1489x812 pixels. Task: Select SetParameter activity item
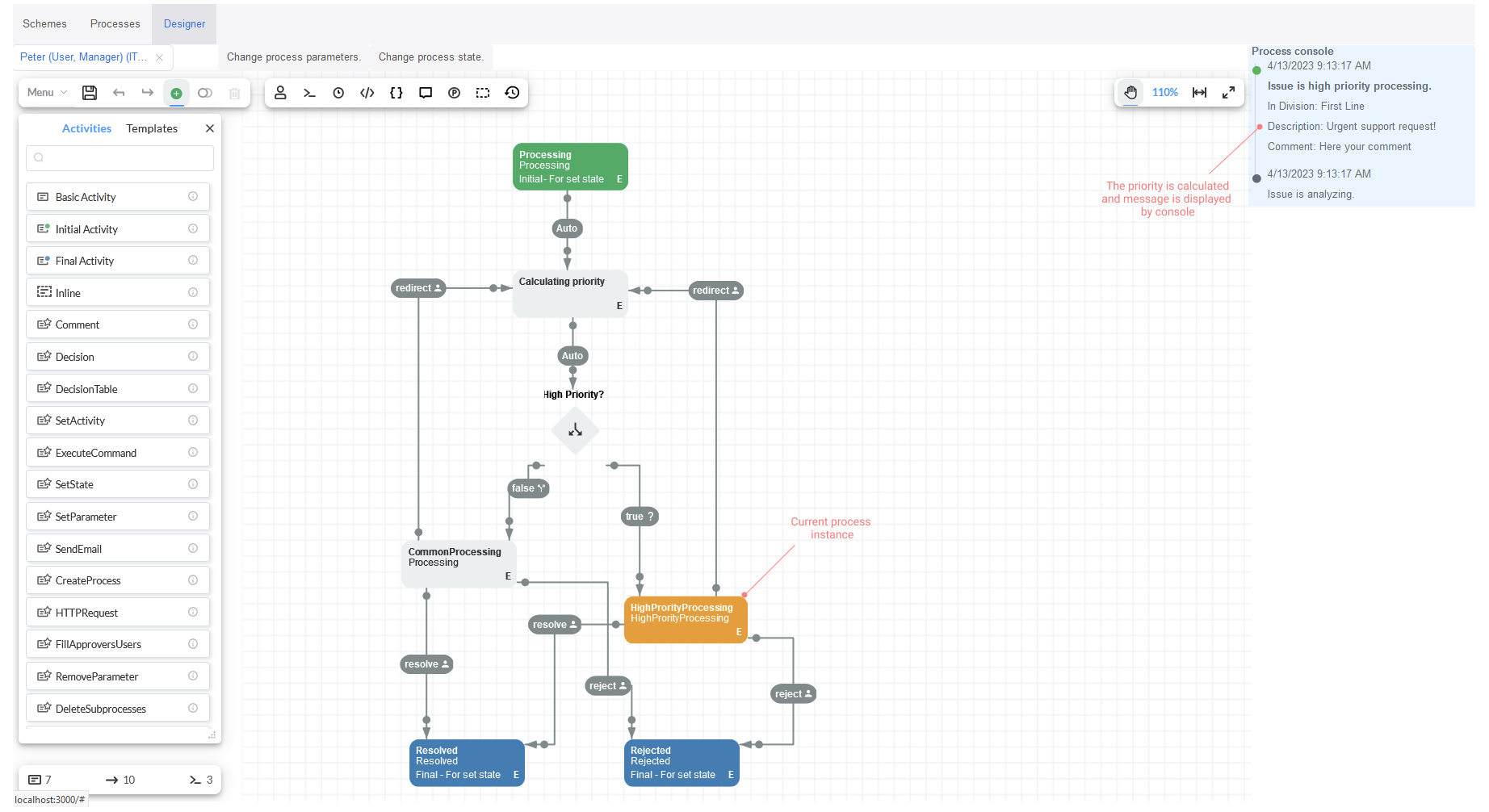click(118, 517)
